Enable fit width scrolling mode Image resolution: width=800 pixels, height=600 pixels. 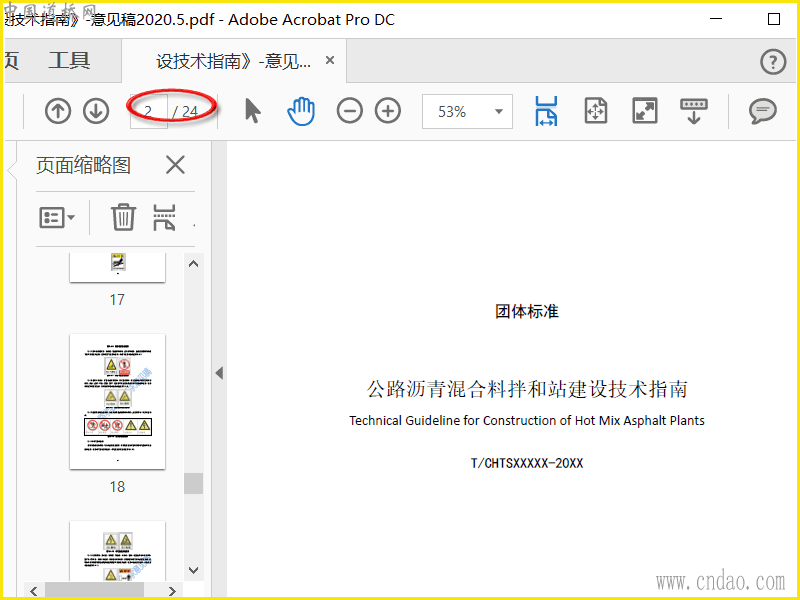click(x=546, y=111)
